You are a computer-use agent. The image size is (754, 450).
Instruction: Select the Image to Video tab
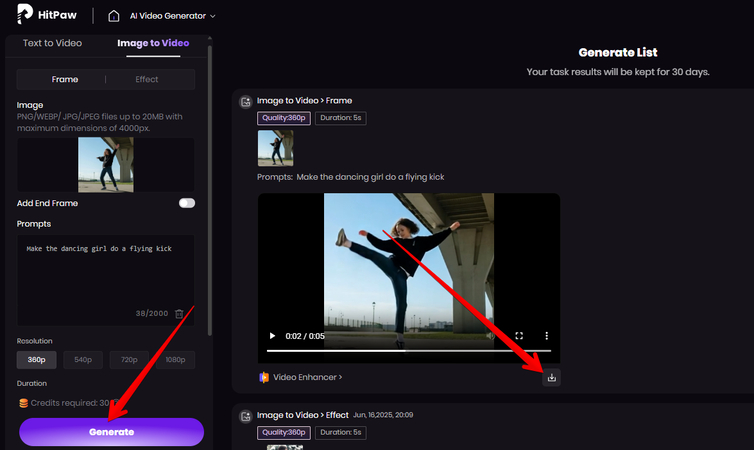(153, 43)
